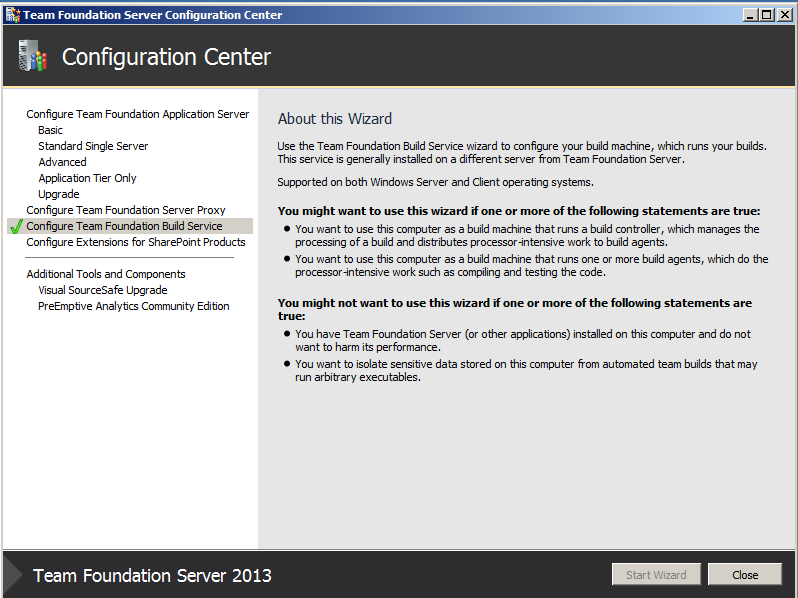Select the Basic configuration option

coord(50,130)
